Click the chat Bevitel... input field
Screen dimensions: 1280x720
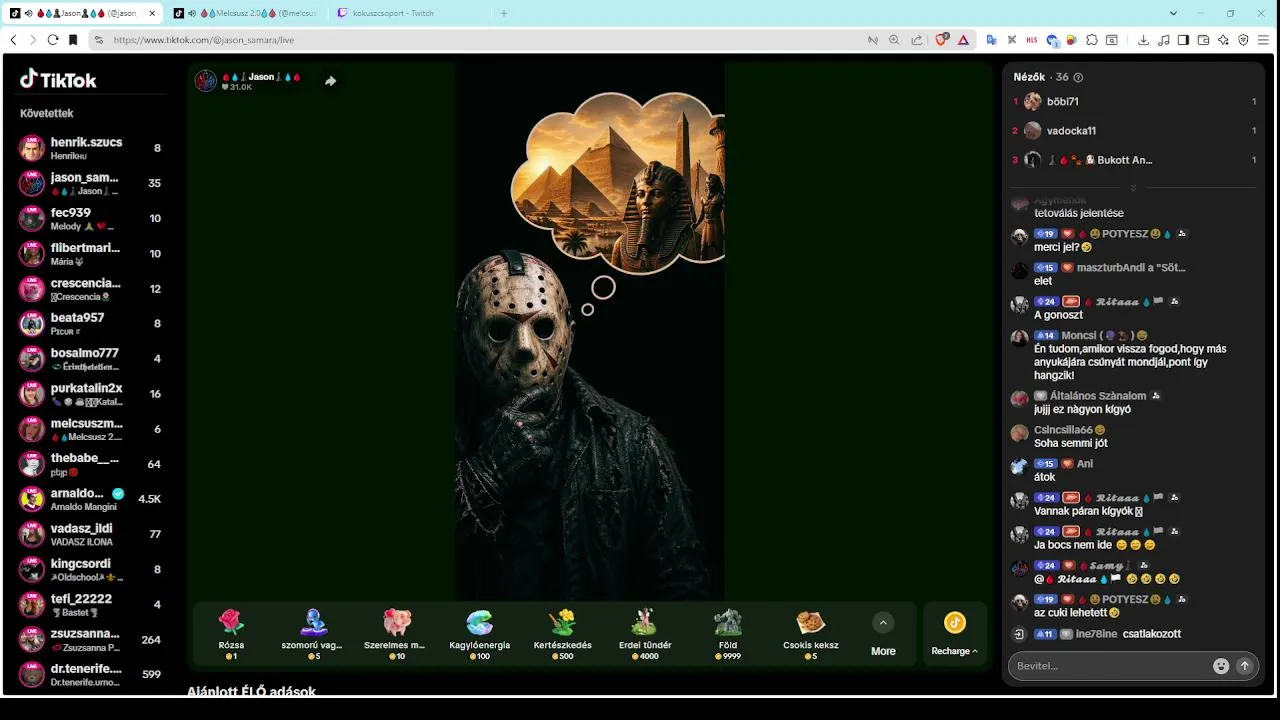click(1110, 666)
